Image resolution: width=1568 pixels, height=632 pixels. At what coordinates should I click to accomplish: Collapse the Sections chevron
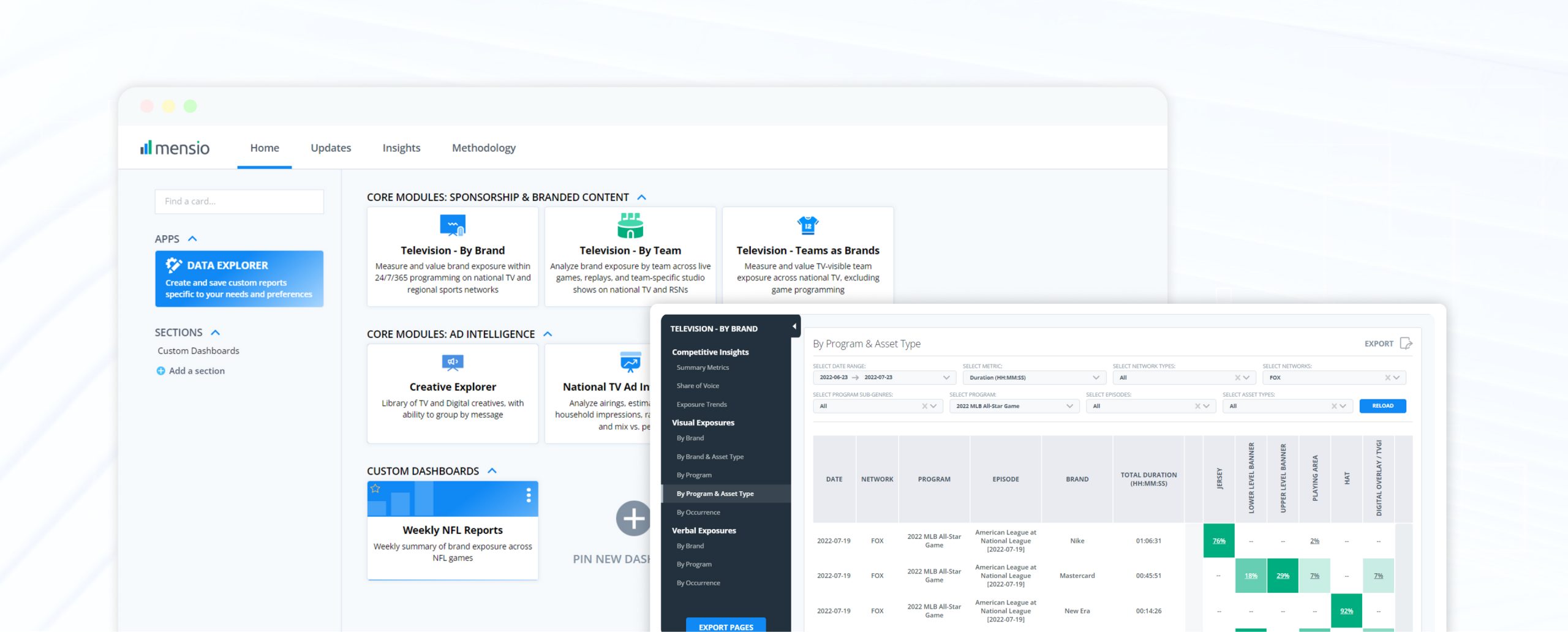click(x=216, y=333)
